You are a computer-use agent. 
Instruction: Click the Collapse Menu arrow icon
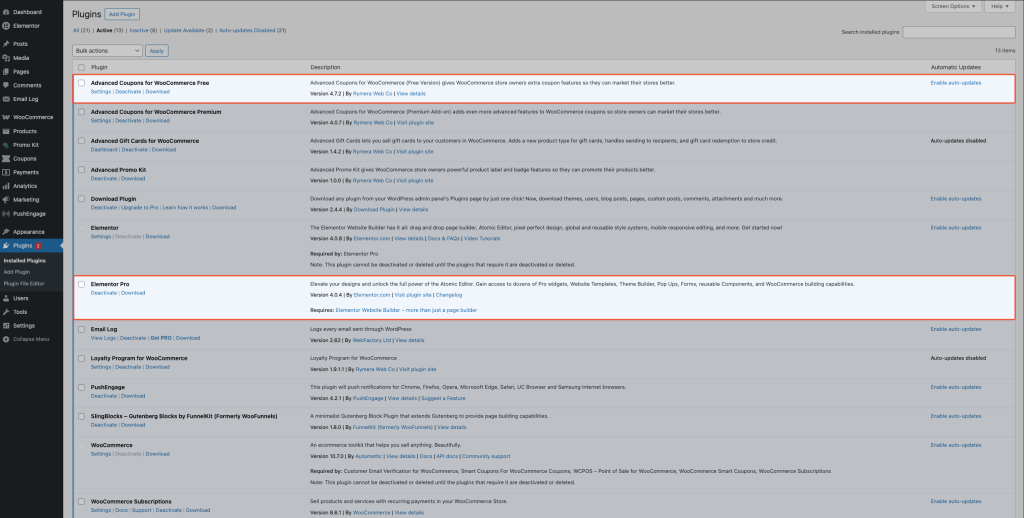[6, 340]
